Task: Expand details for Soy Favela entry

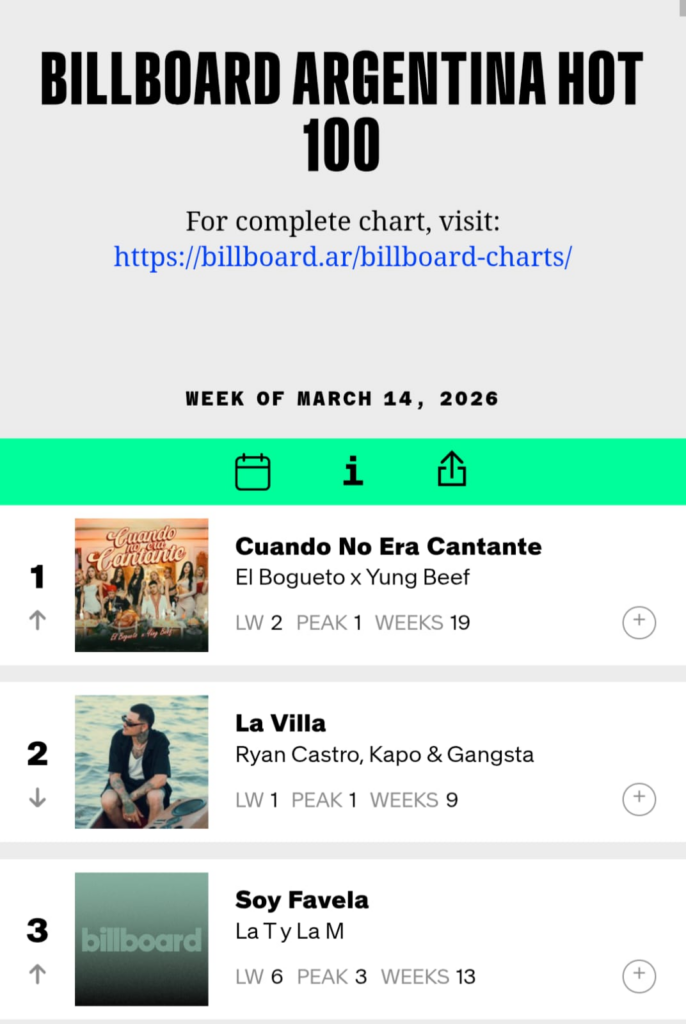Action: point(639,976)
